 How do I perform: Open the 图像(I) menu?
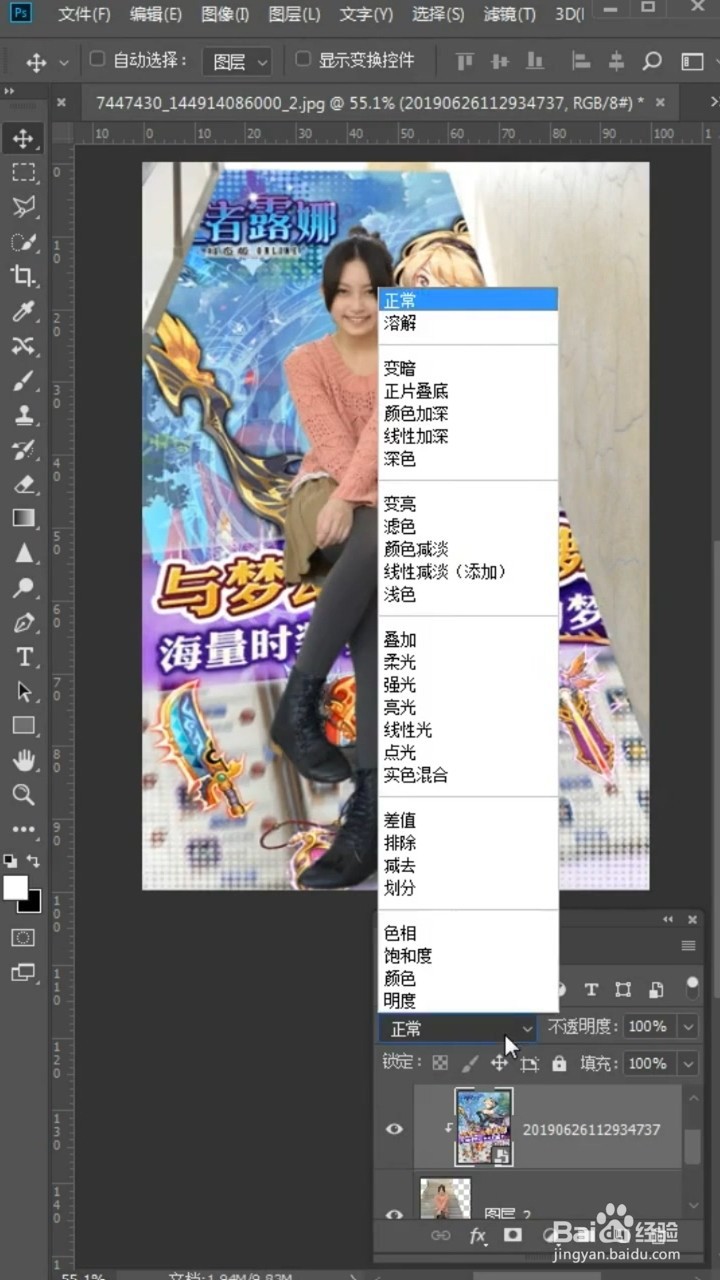(225, 15)
